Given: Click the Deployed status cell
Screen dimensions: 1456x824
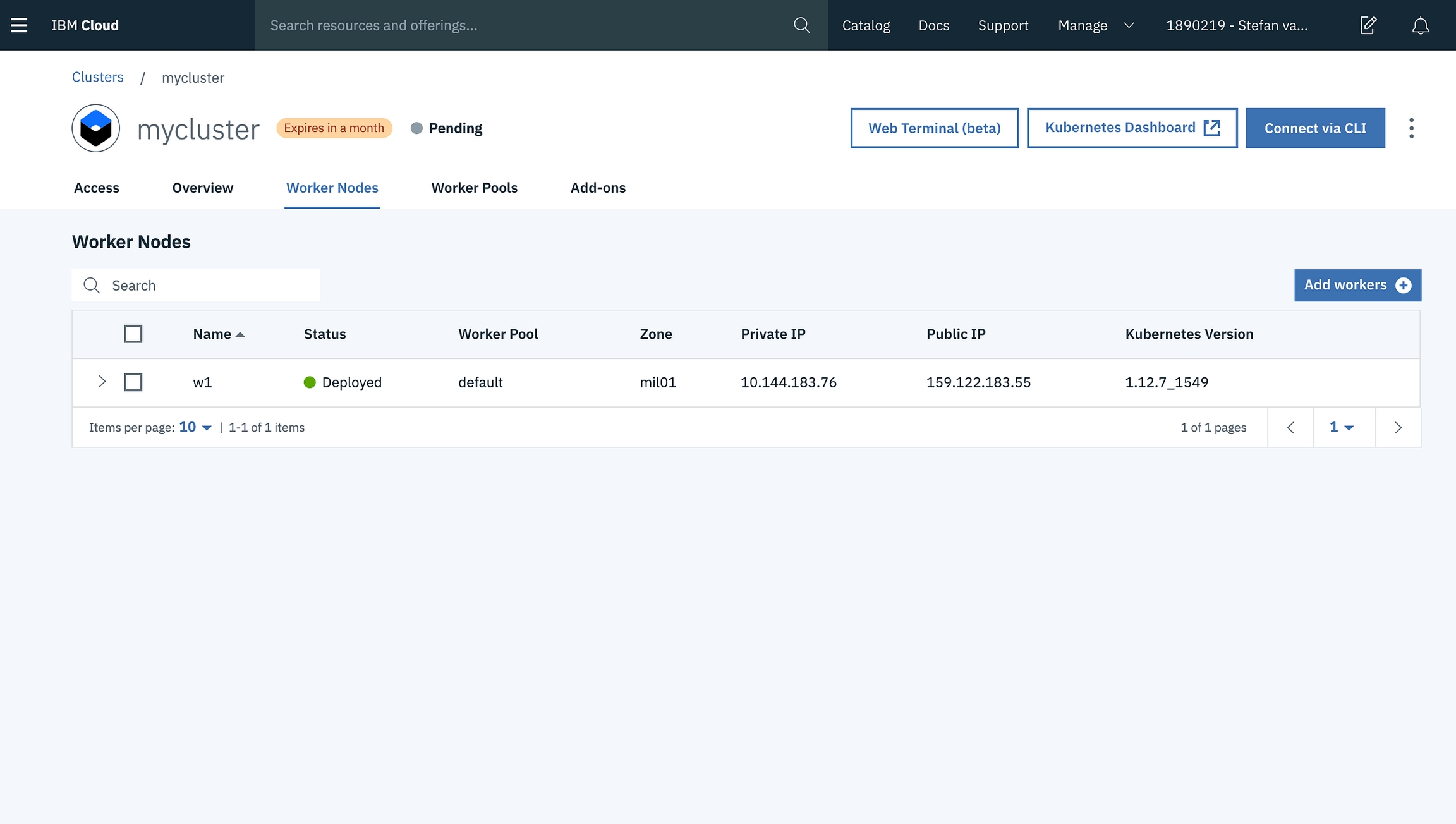Looking at the screenshot, I should [343, 382].
